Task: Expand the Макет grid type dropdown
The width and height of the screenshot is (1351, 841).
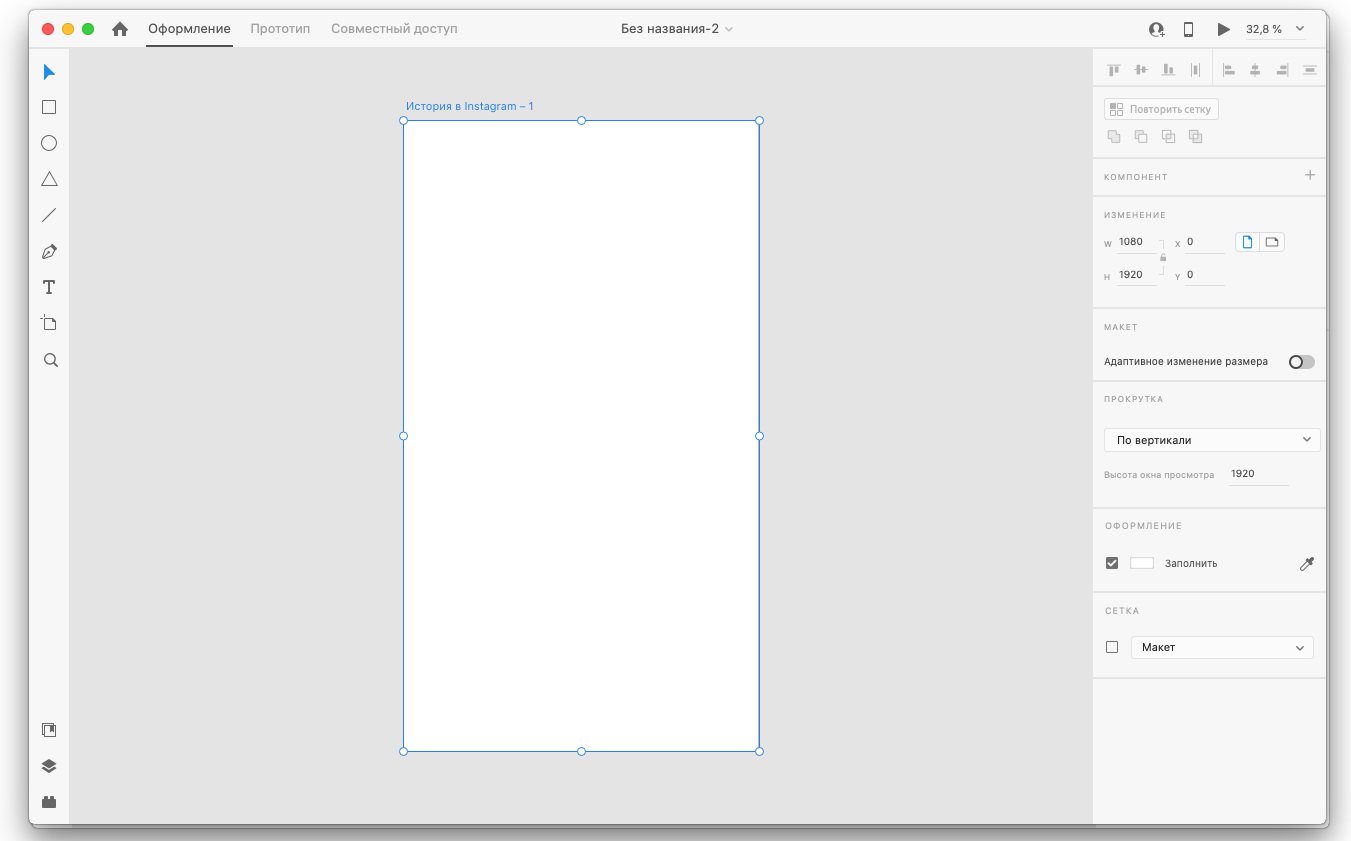Action: coord(1222,648)
